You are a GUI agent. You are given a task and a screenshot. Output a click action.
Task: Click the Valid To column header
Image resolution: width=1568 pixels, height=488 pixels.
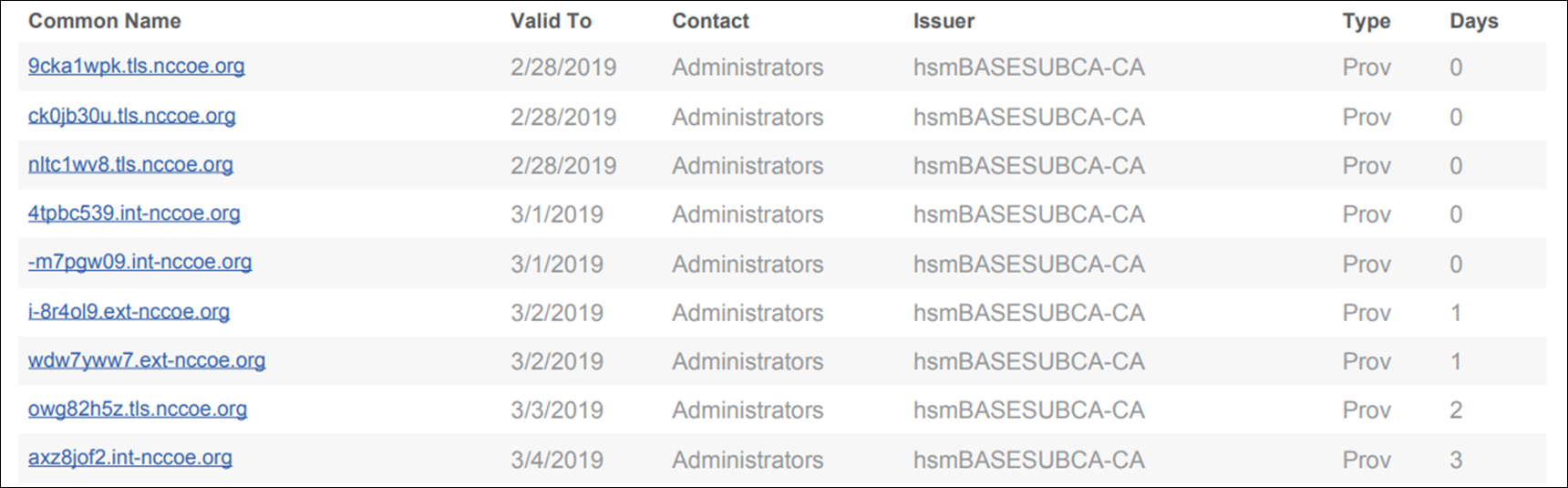(x=551, y=21)
